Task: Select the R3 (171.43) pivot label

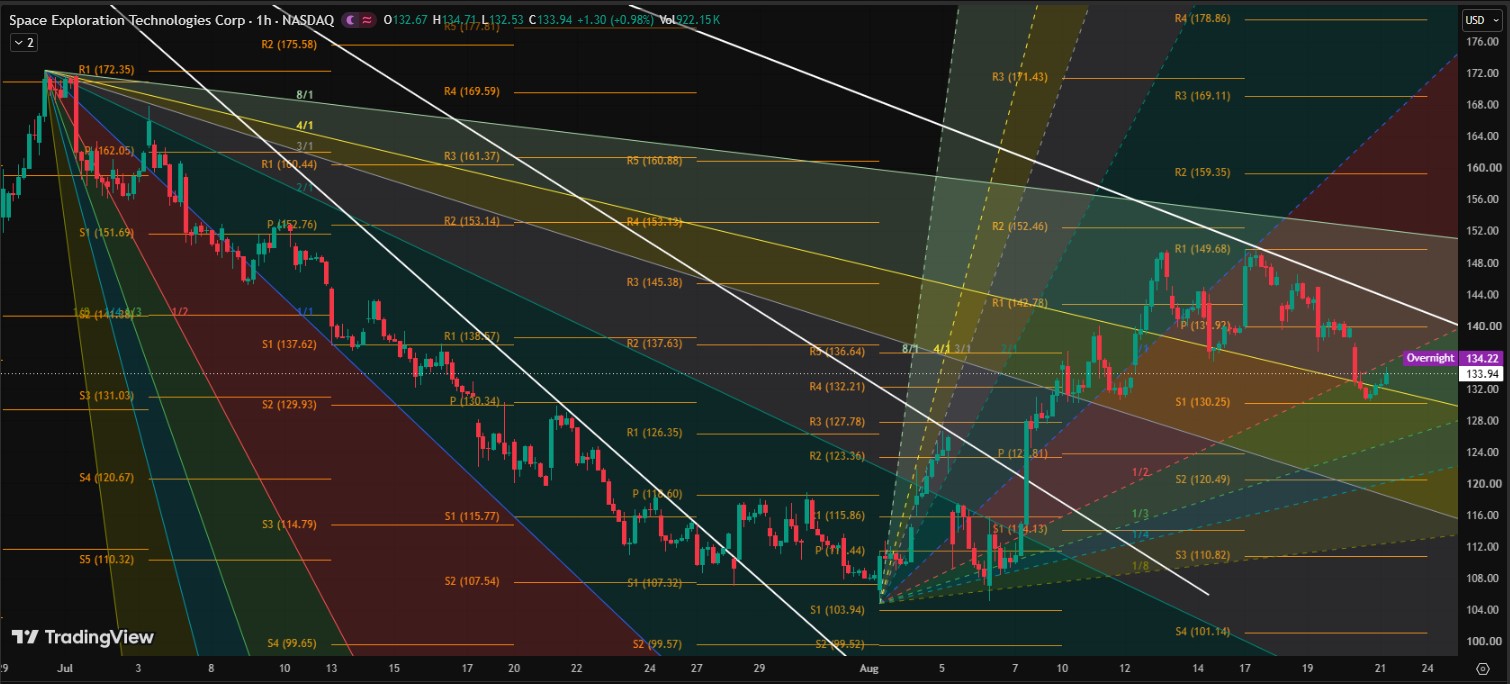Action: [x=1020, y=77]
